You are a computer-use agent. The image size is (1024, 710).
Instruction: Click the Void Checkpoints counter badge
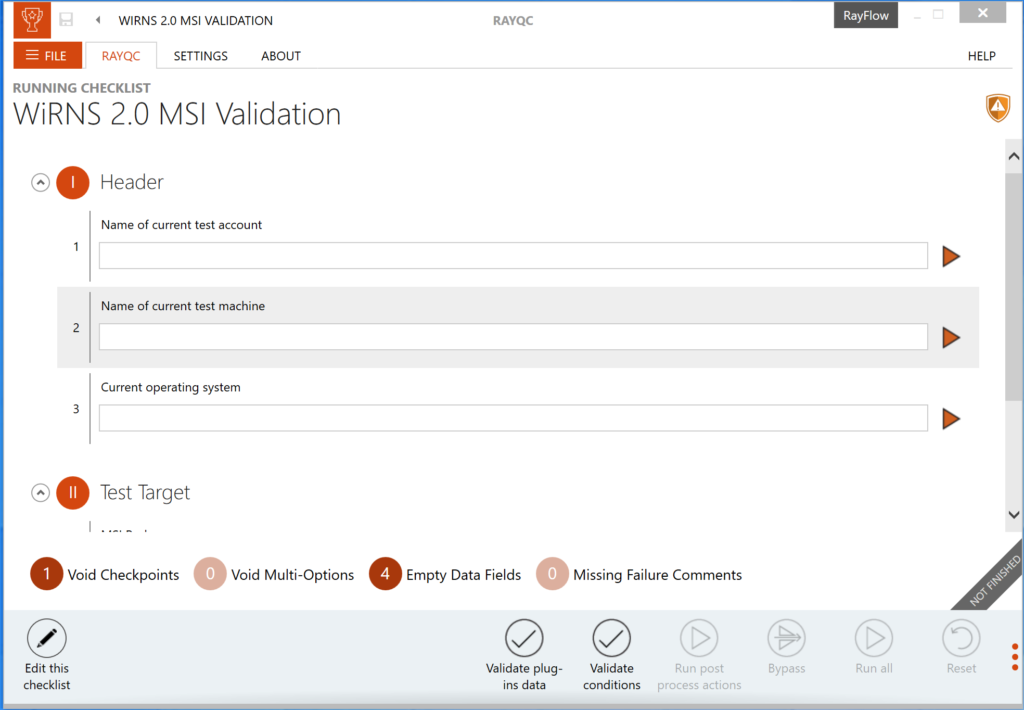click(x=46, y=574)
